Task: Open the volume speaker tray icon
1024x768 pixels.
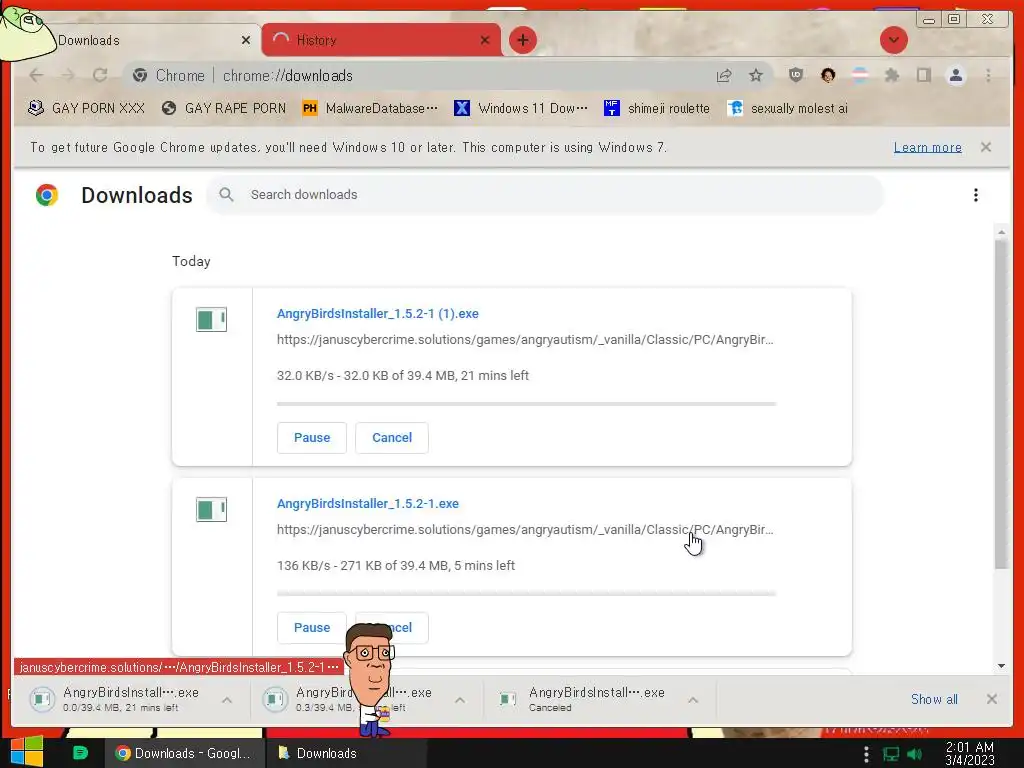Action: (914, 754)
